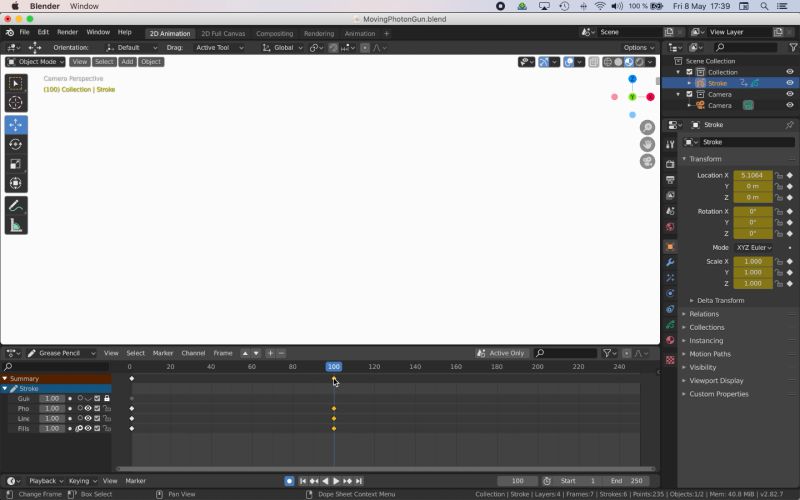Screen dimensions: 800x500
Task: Activate the Transform tool
Action: 16,183
